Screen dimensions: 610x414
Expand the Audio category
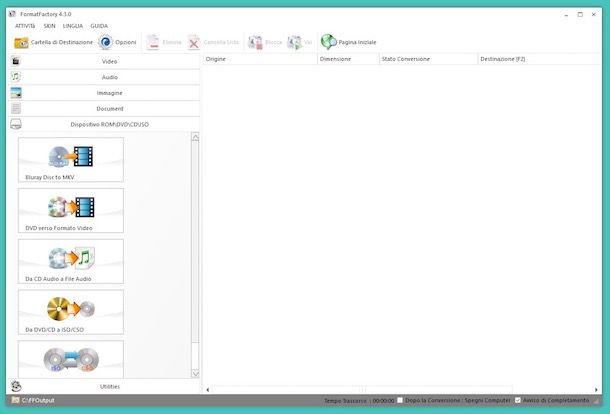pos(104,77)
